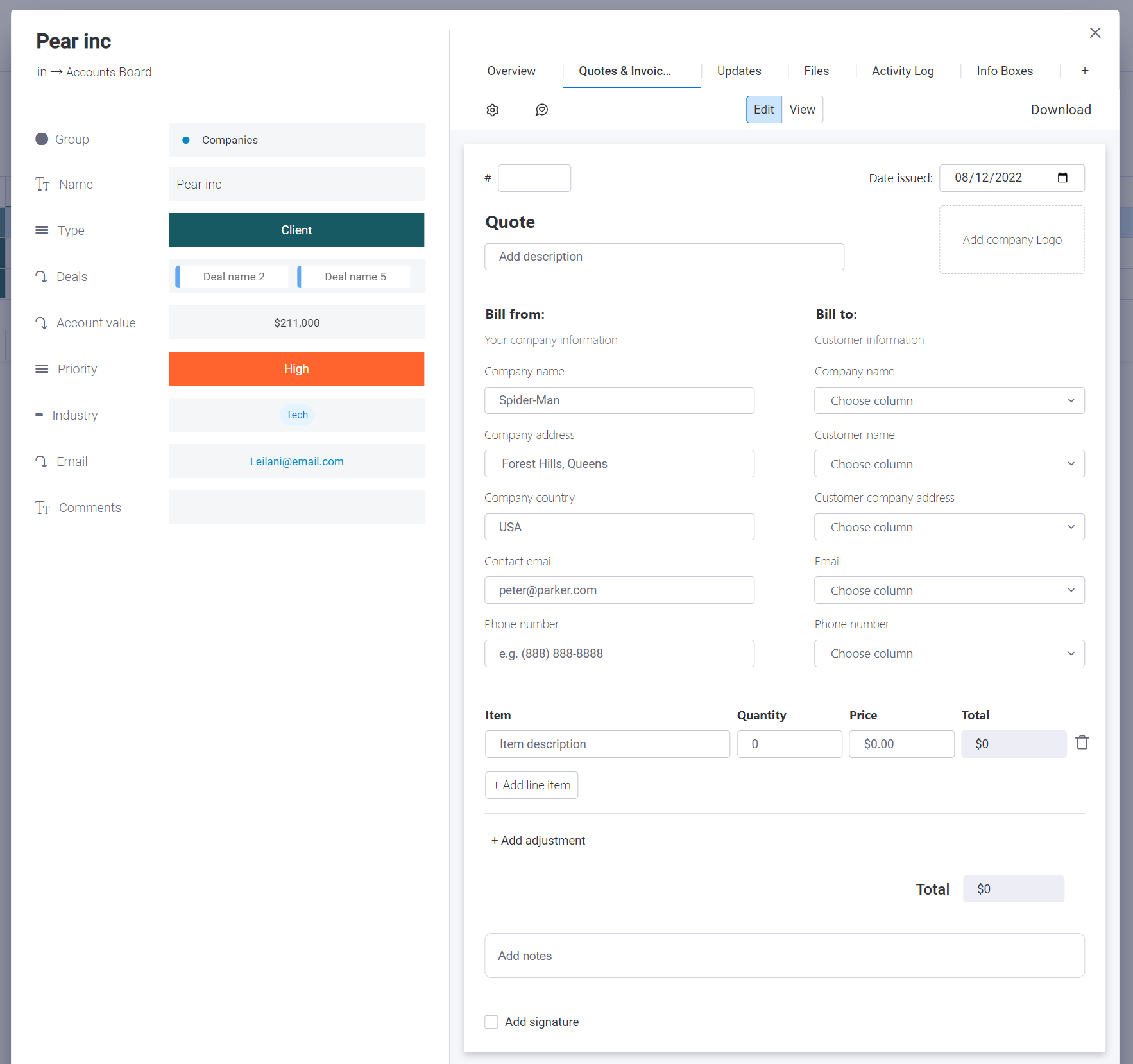Click the plus icon to add a tab
This screenshot has height=1064, width=1133.
coord(1084,71)
